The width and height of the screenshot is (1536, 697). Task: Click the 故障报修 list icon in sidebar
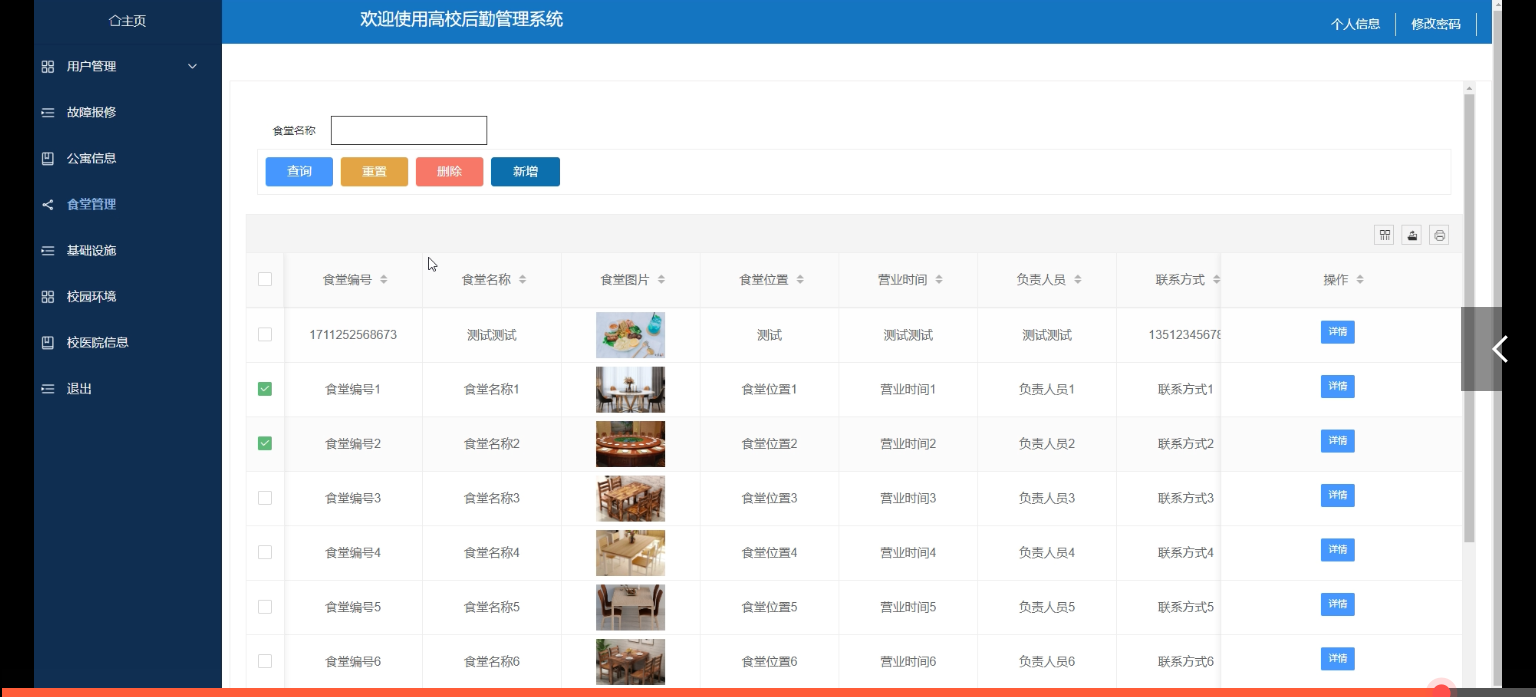48,113
